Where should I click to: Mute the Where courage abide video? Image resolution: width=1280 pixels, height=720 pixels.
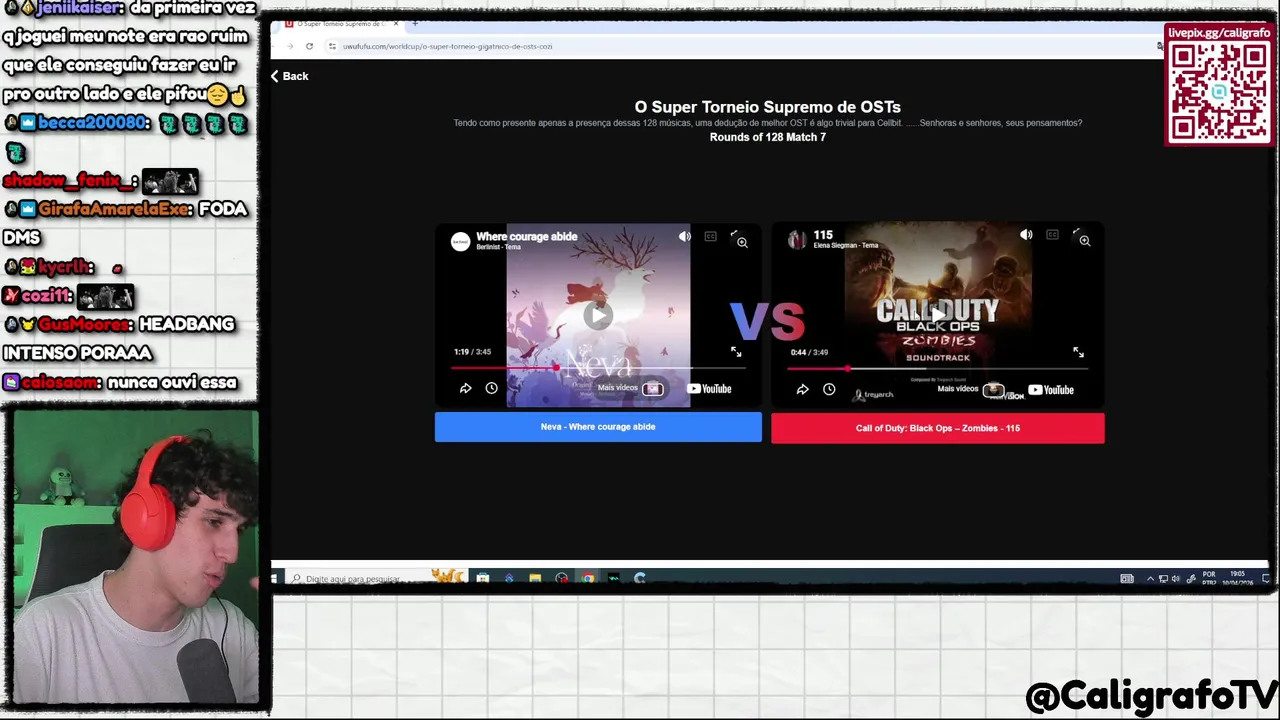[685, 237]
